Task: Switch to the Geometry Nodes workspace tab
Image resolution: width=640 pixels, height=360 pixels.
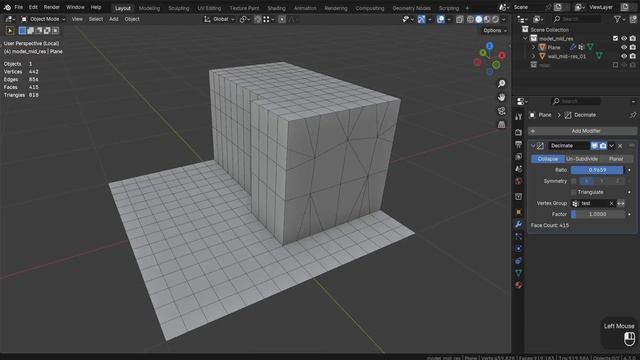Action: pyautogui.click(x=411, y=8)
